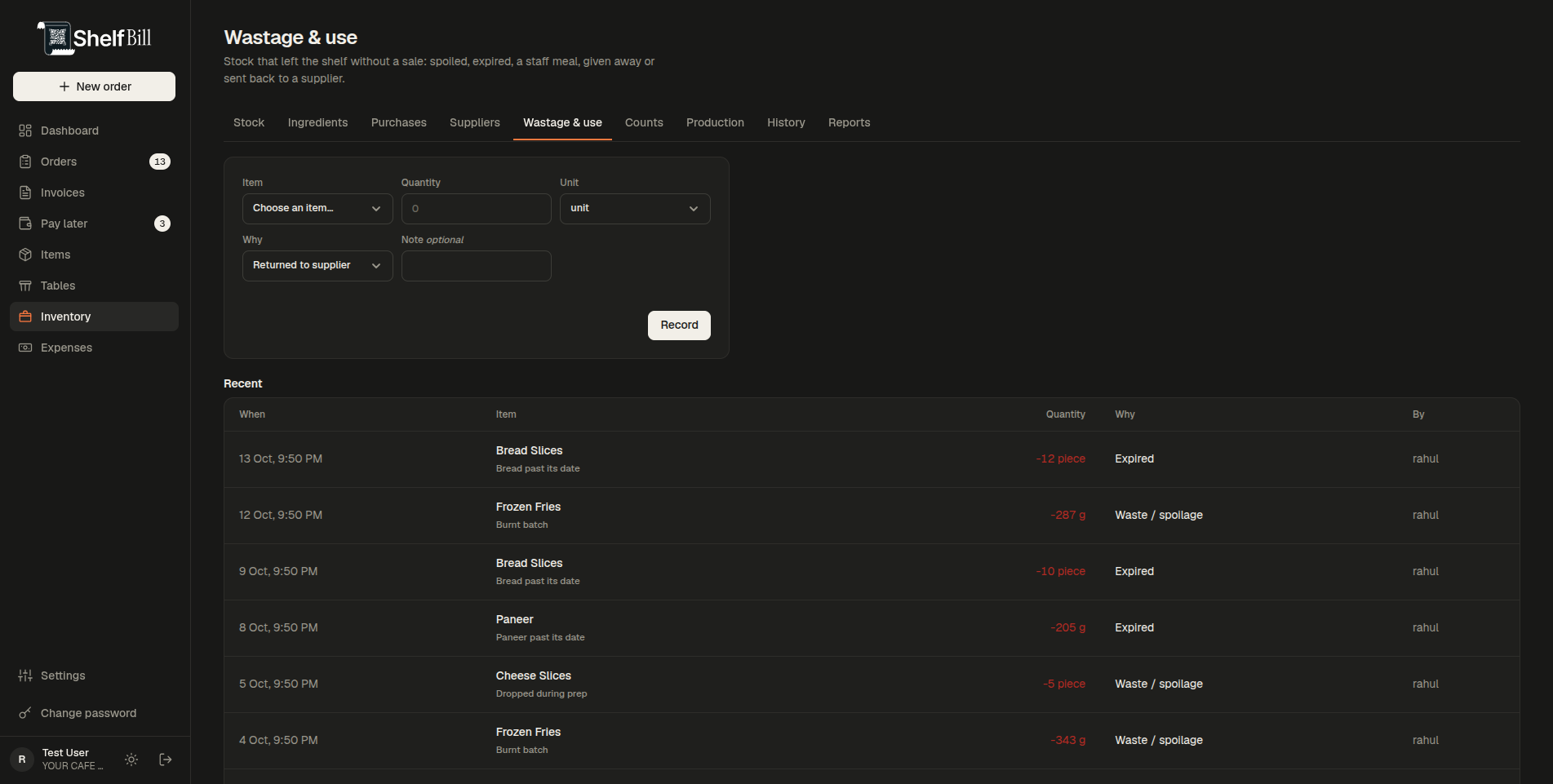Open the Unit dropdown
Image resolution: width=1553 pixels, height=784 pixels.
point(635,209)
